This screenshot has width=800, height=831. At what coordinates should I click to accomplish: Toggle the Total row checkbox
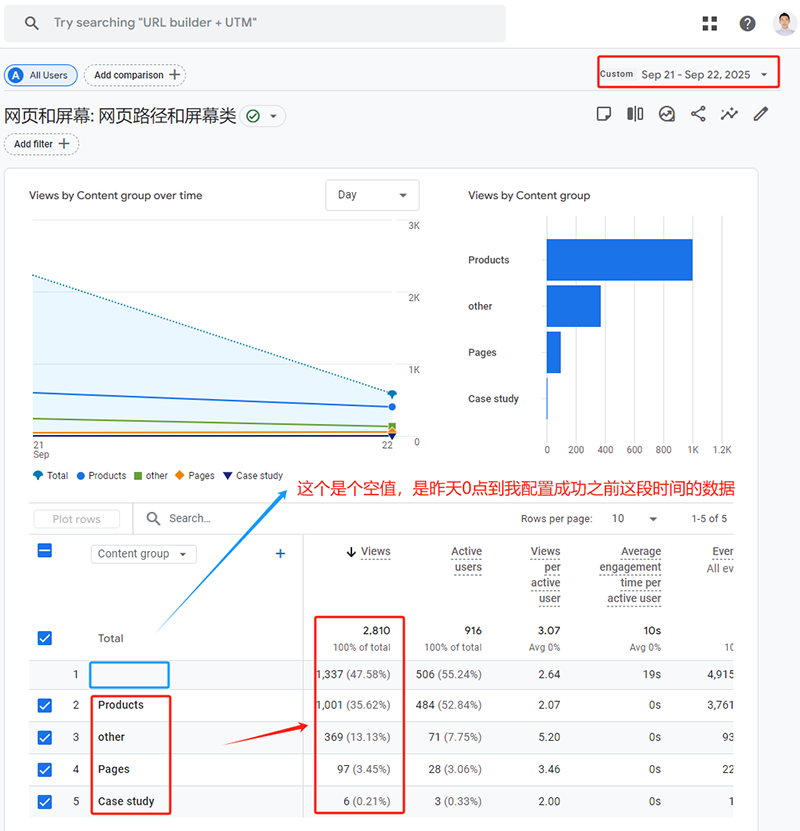tap(45, 638)
